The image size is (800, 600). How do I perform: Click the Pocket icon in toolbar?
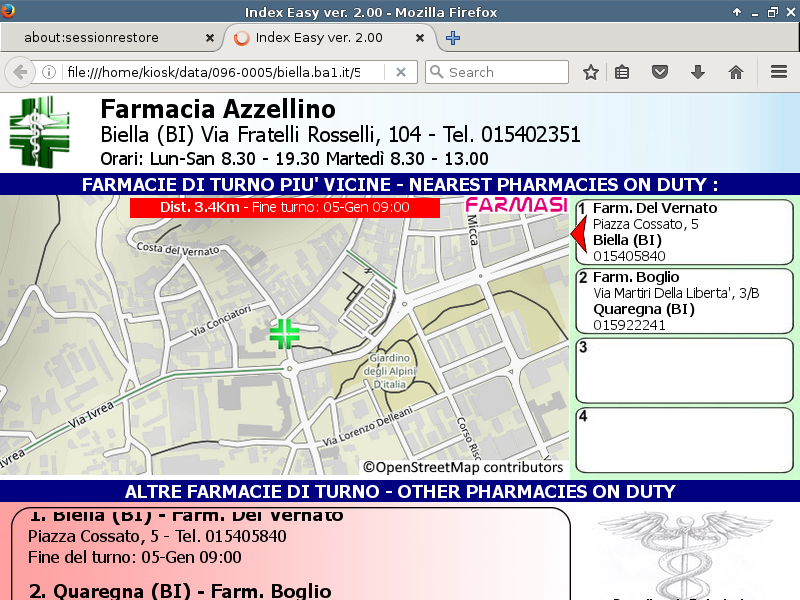click(660, 72)
